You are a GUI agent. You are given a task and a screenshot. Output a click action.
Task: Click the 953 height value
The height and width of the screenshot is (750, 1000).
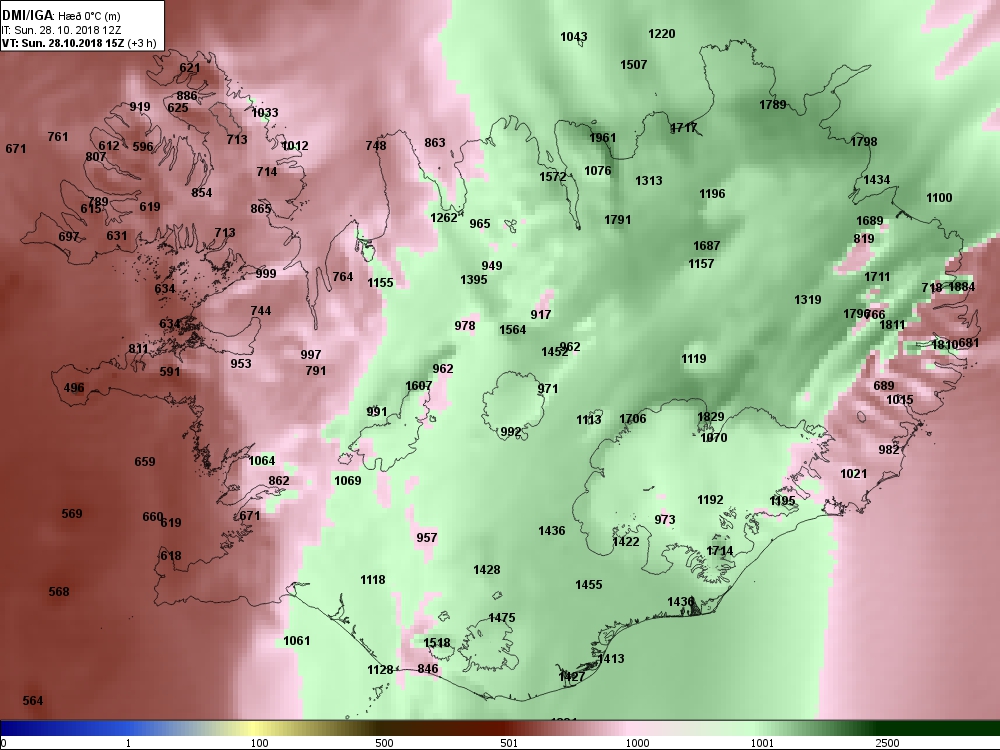pyautogui.click(x=240, y=364)
